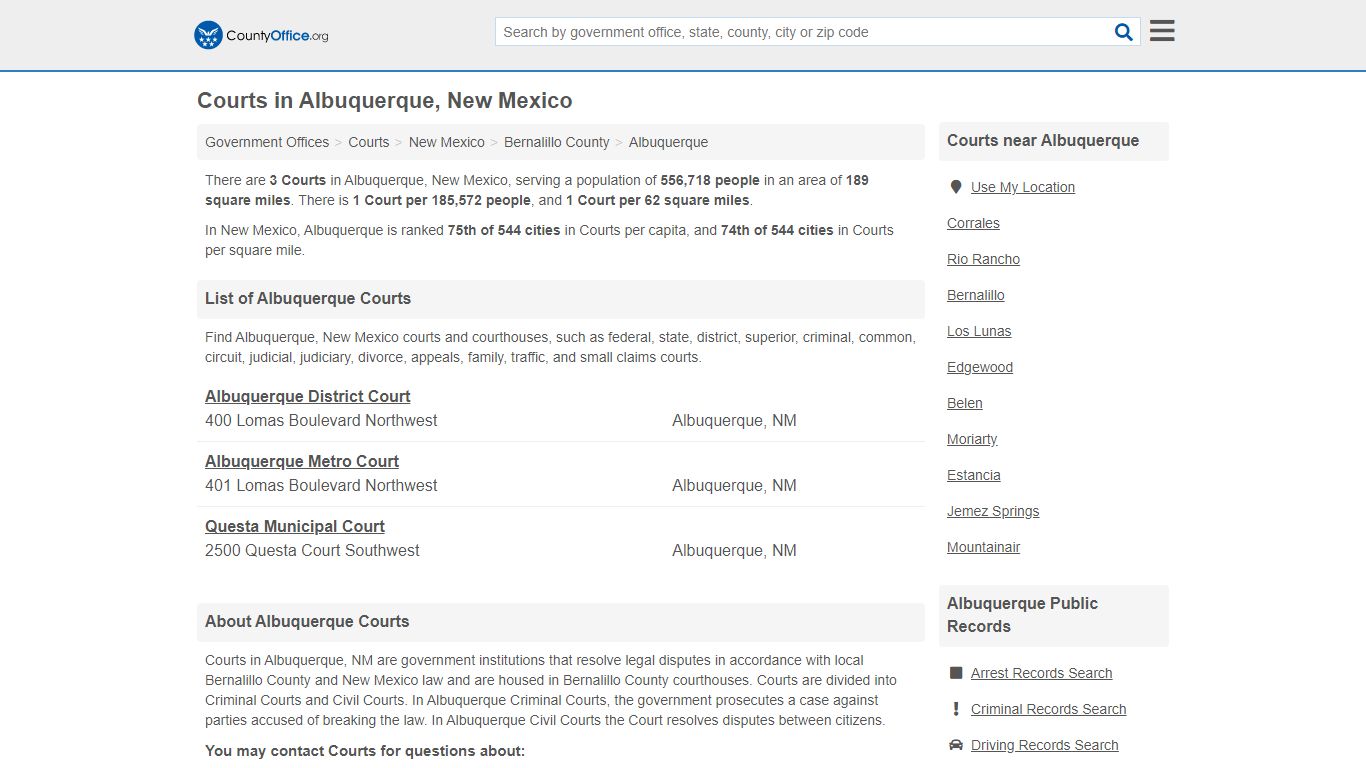The width and height of the screenshot is (1366, 768).
Task: View courts near Corrales
Action: click(x=973, y=223)
